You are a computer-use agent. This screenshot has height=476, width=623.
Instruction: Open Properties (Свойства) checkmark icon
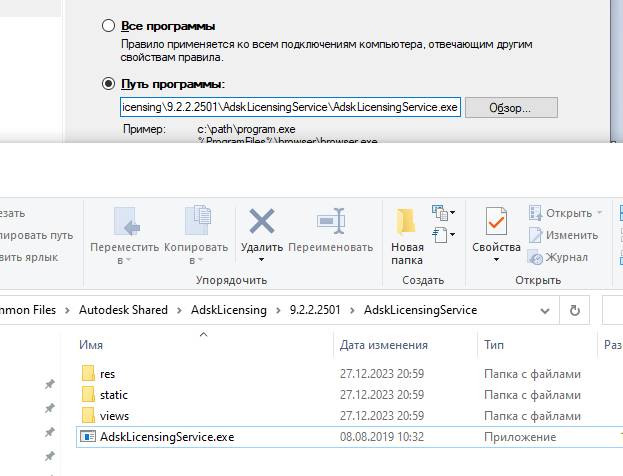pyautogui.click(x=496, y=222)
